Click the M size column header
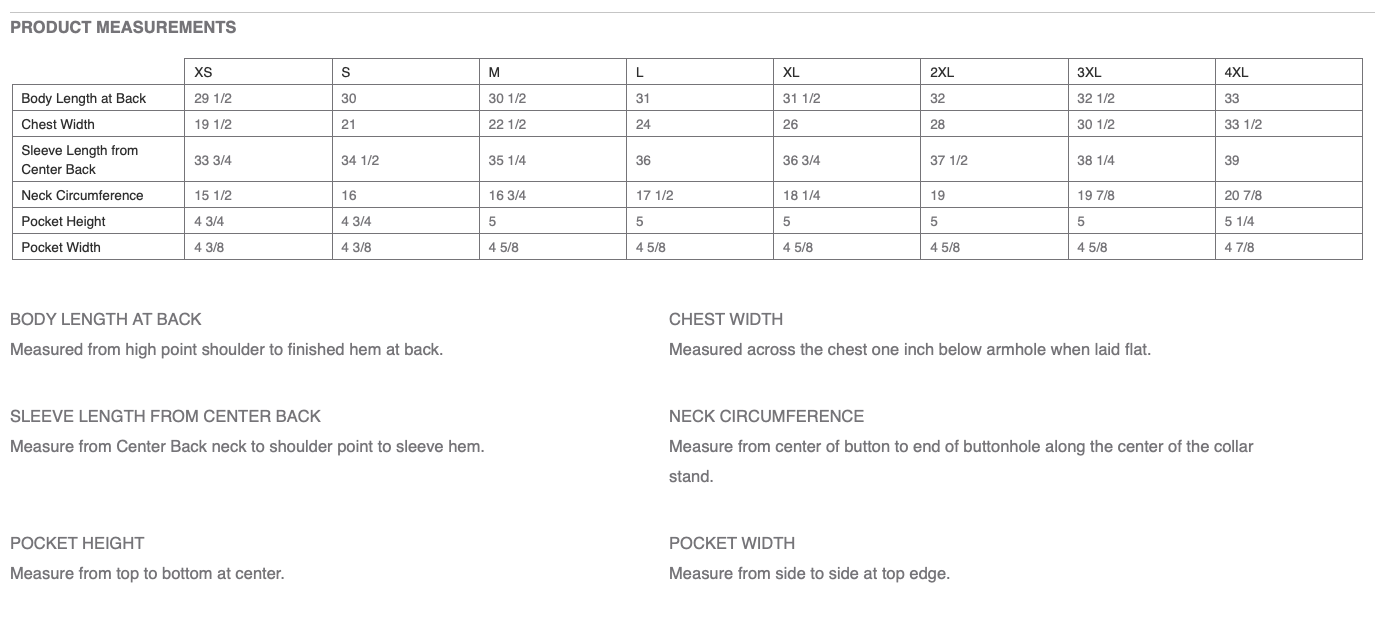Viewport: 1390px width, 638px height. 494,72
